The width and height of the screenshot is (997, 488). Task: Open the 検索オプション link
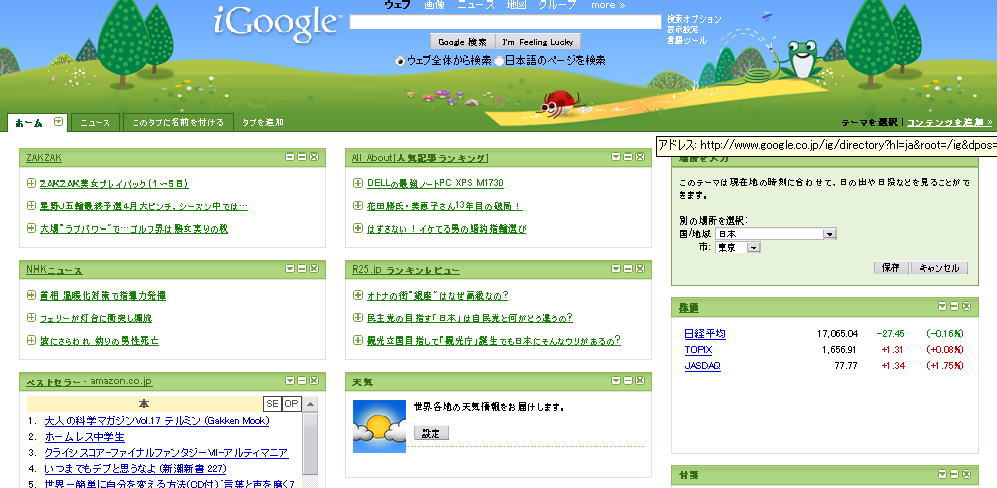tap(694, 20)
